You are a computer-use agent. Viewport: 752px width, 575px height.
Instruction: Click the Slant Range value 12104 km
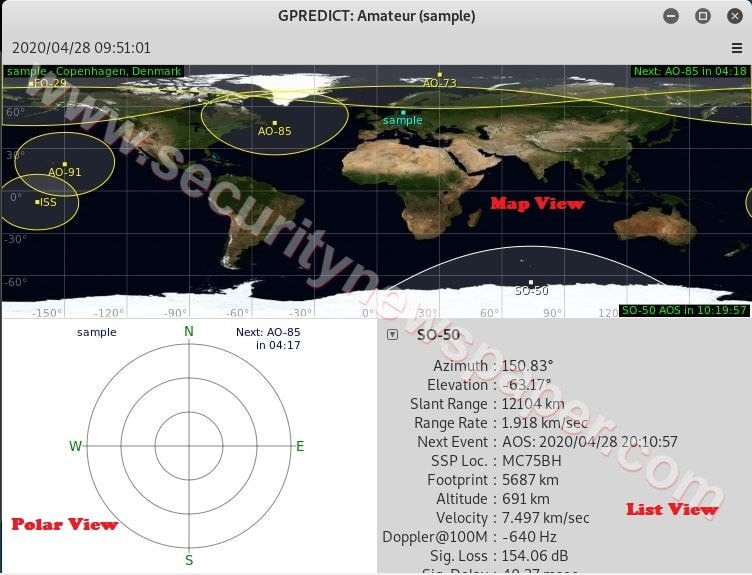tap(533, 404)
